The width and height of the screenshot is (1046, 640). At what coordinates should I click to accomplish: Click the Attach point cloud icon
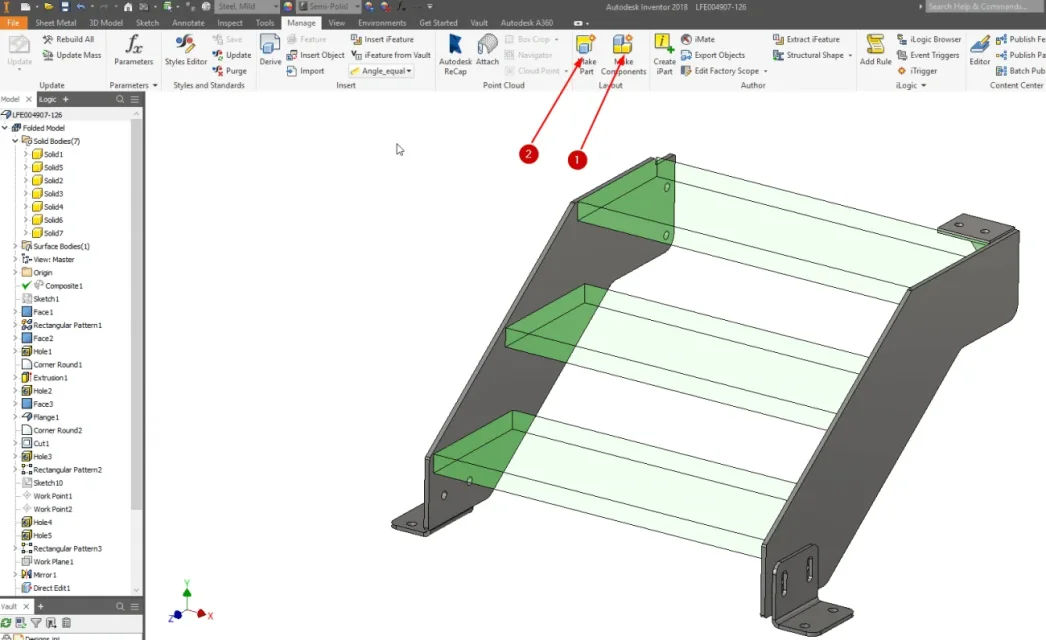coord(487,45)
